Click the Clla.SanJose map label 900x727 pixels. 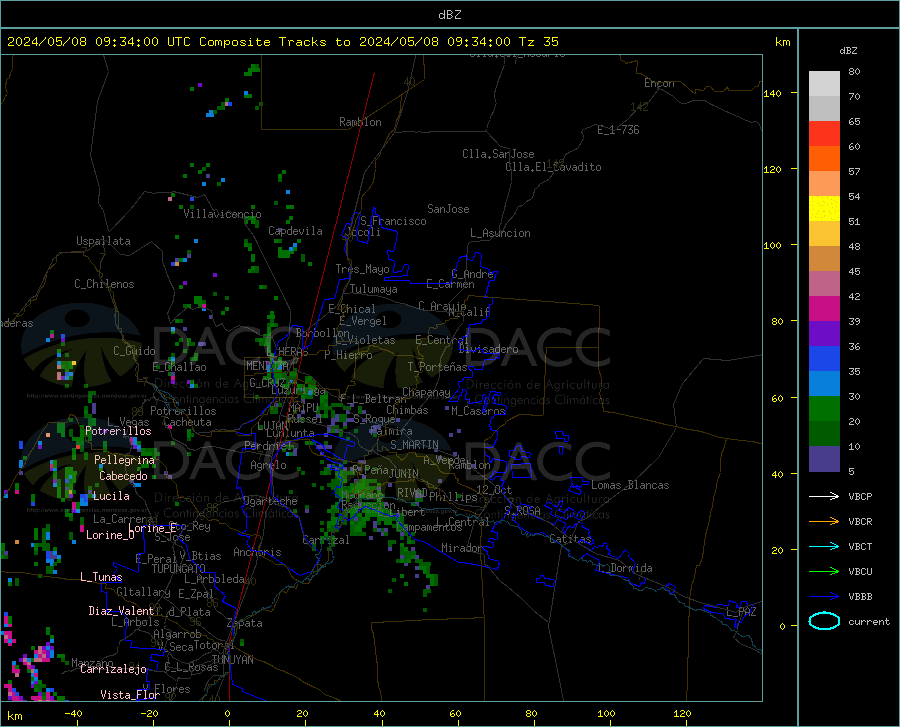498,154
